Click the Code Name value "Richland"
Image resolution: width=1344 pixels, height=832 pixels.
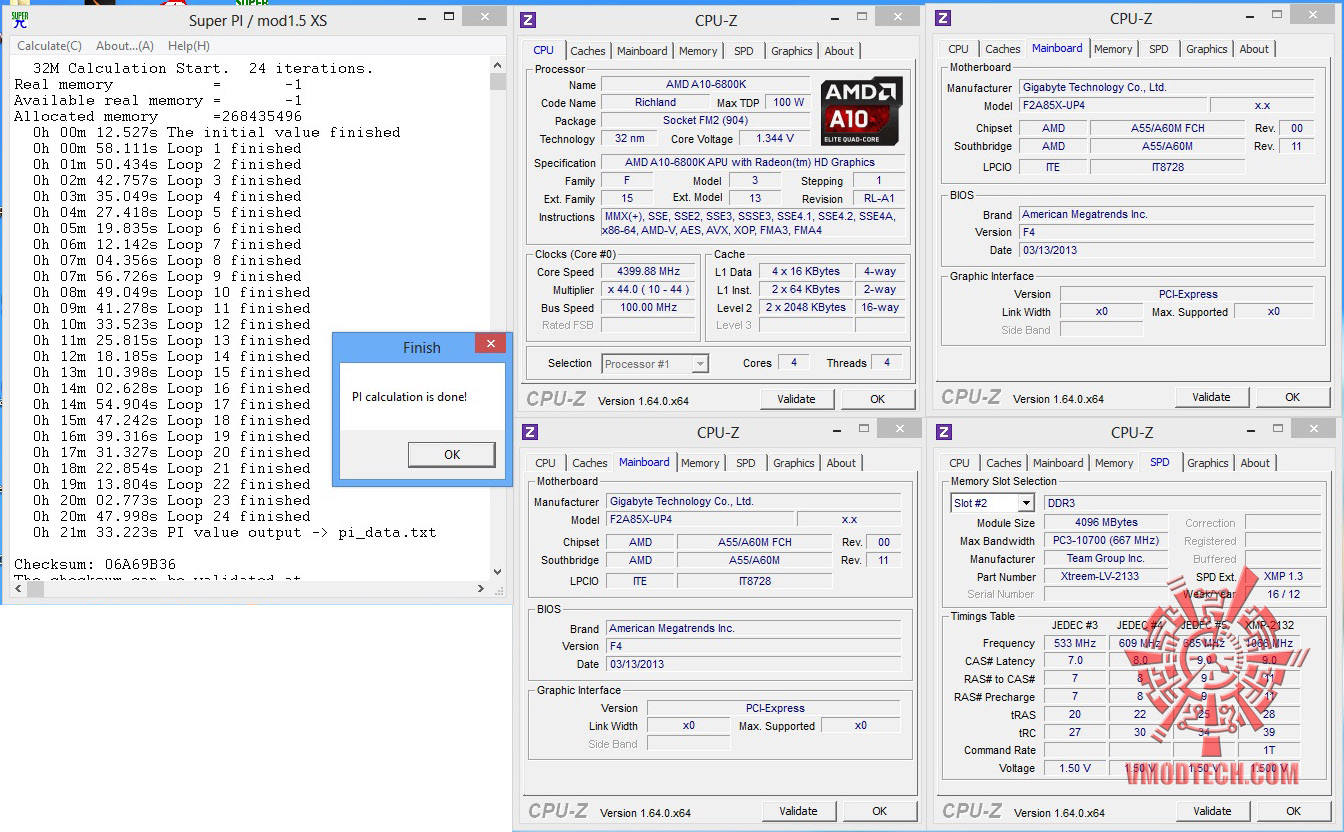pyautogui.click(x=655, y=103)
